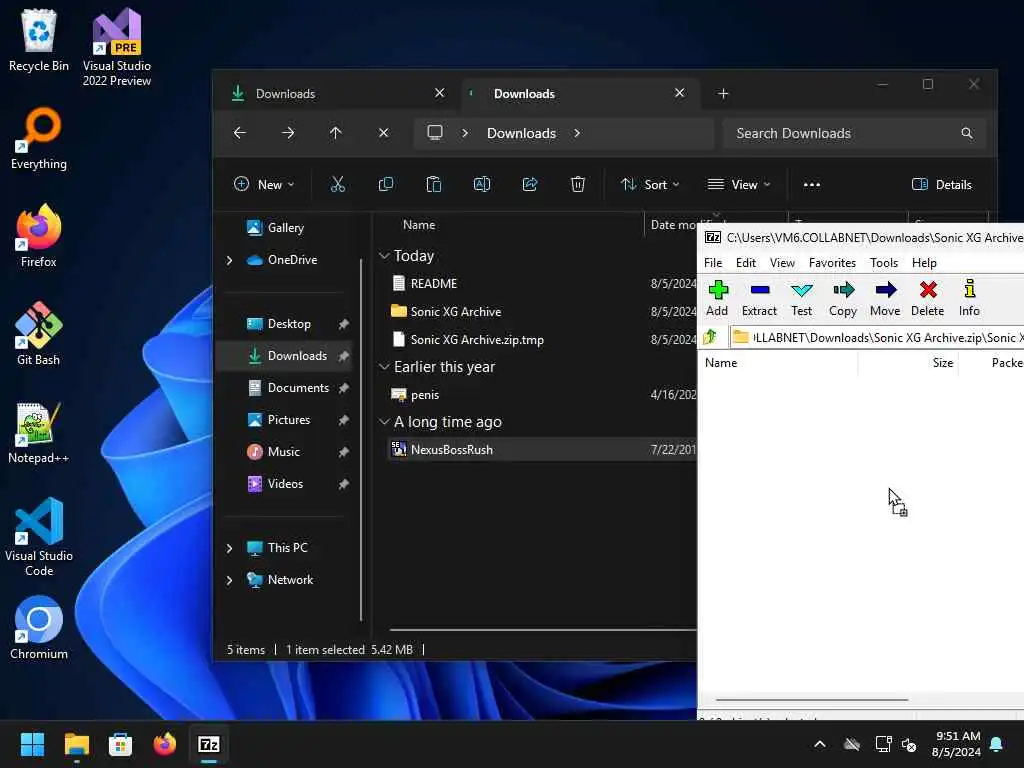Open the 7-Zip Help menu
The image size is (1024, 768).
(924, 263)
